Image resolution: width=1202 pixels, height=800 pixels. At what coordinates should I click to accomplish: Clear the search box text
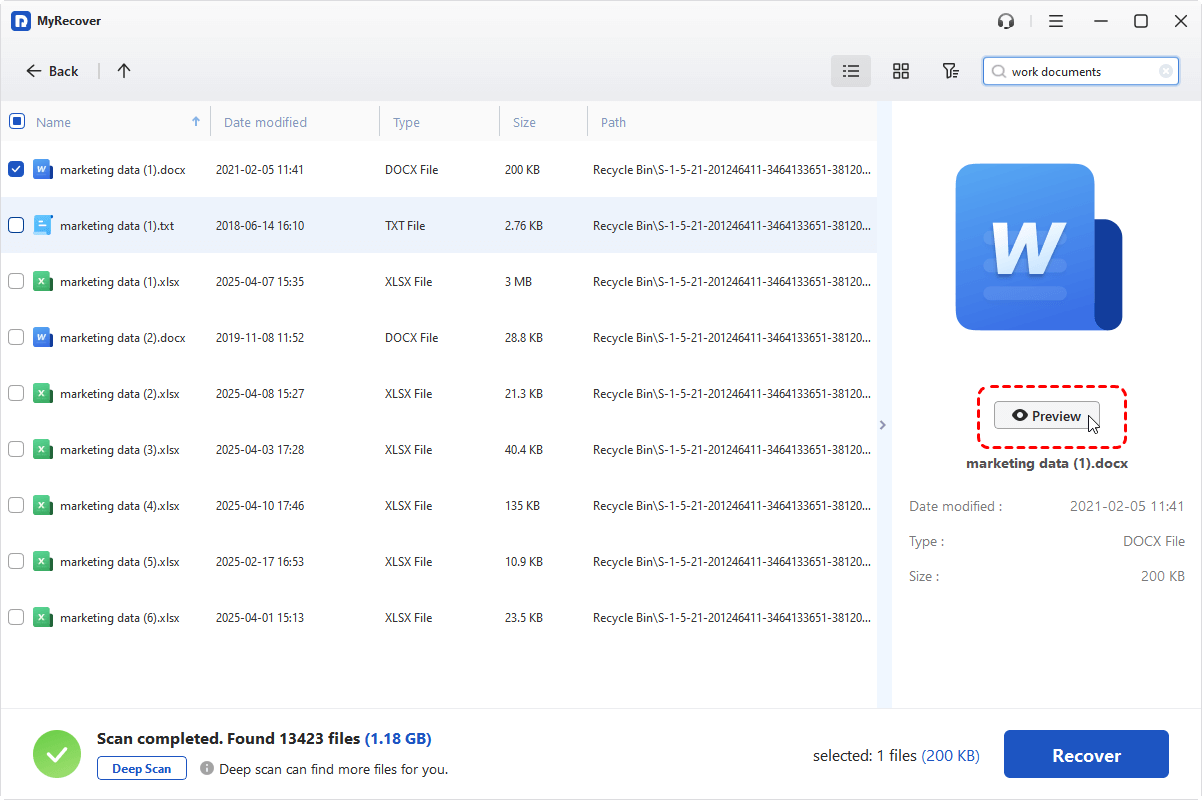pyautogui.click(x=1166, y=72)
